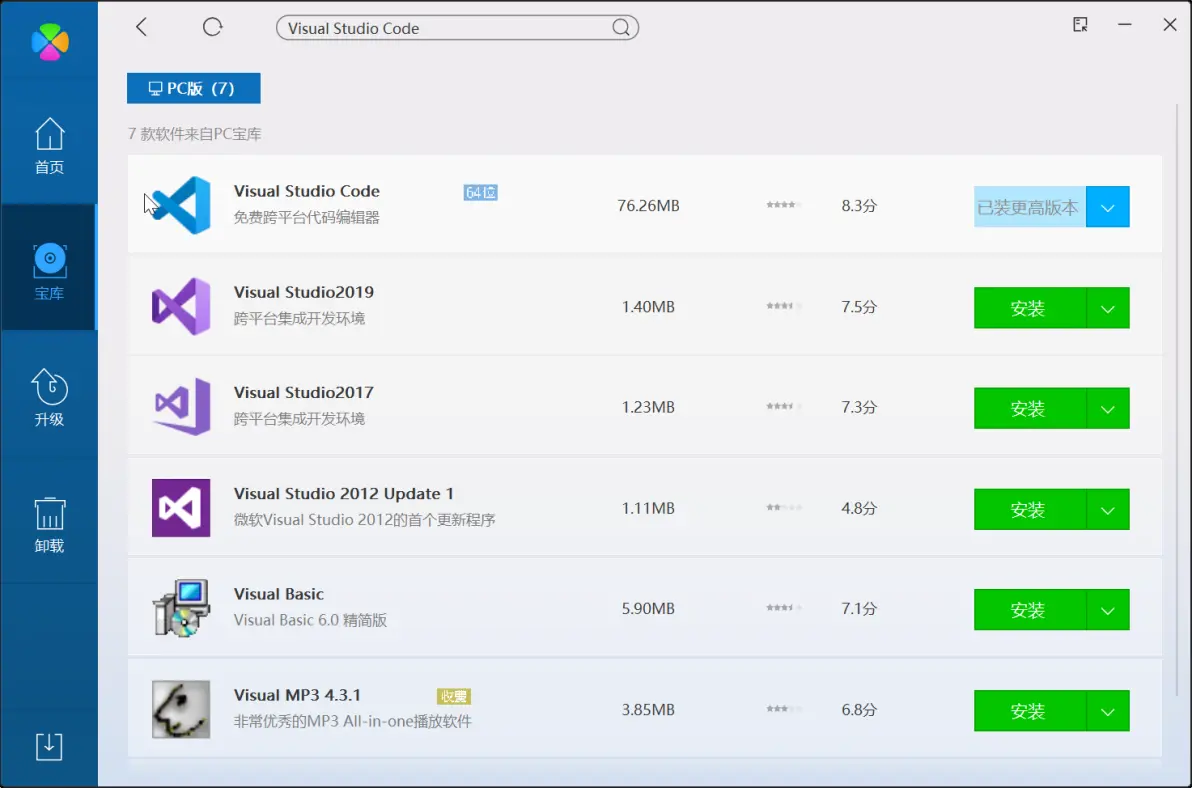
Task: Open the Visual Studio2019 title link
Action: pos(303,292)
